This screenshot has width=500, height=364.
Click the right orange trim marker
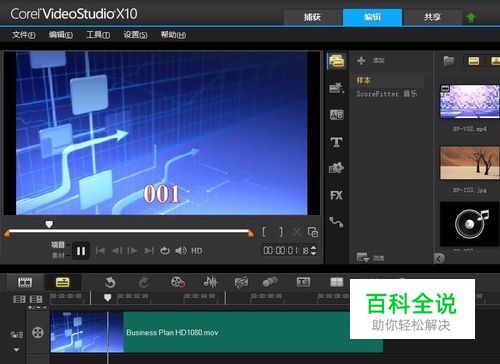(x=250, y=234)
